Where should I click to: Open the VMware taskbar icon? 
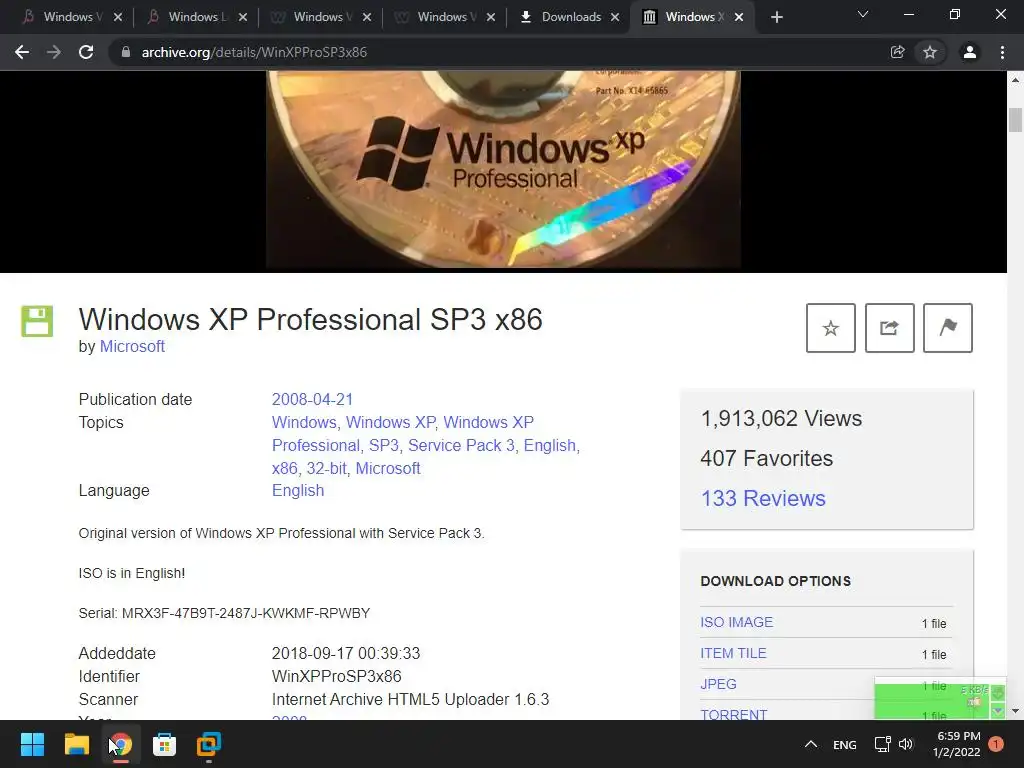(x=209, y=744)
